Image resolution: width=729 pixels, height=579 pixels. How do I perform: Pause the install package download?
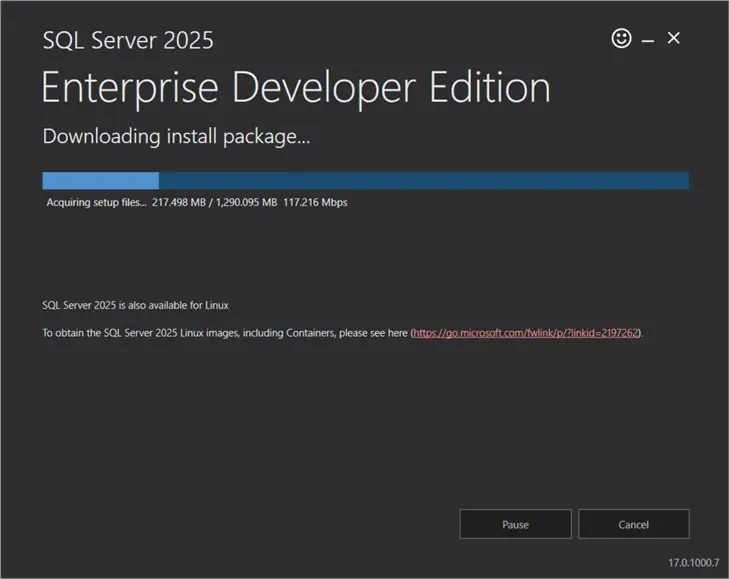515,524
